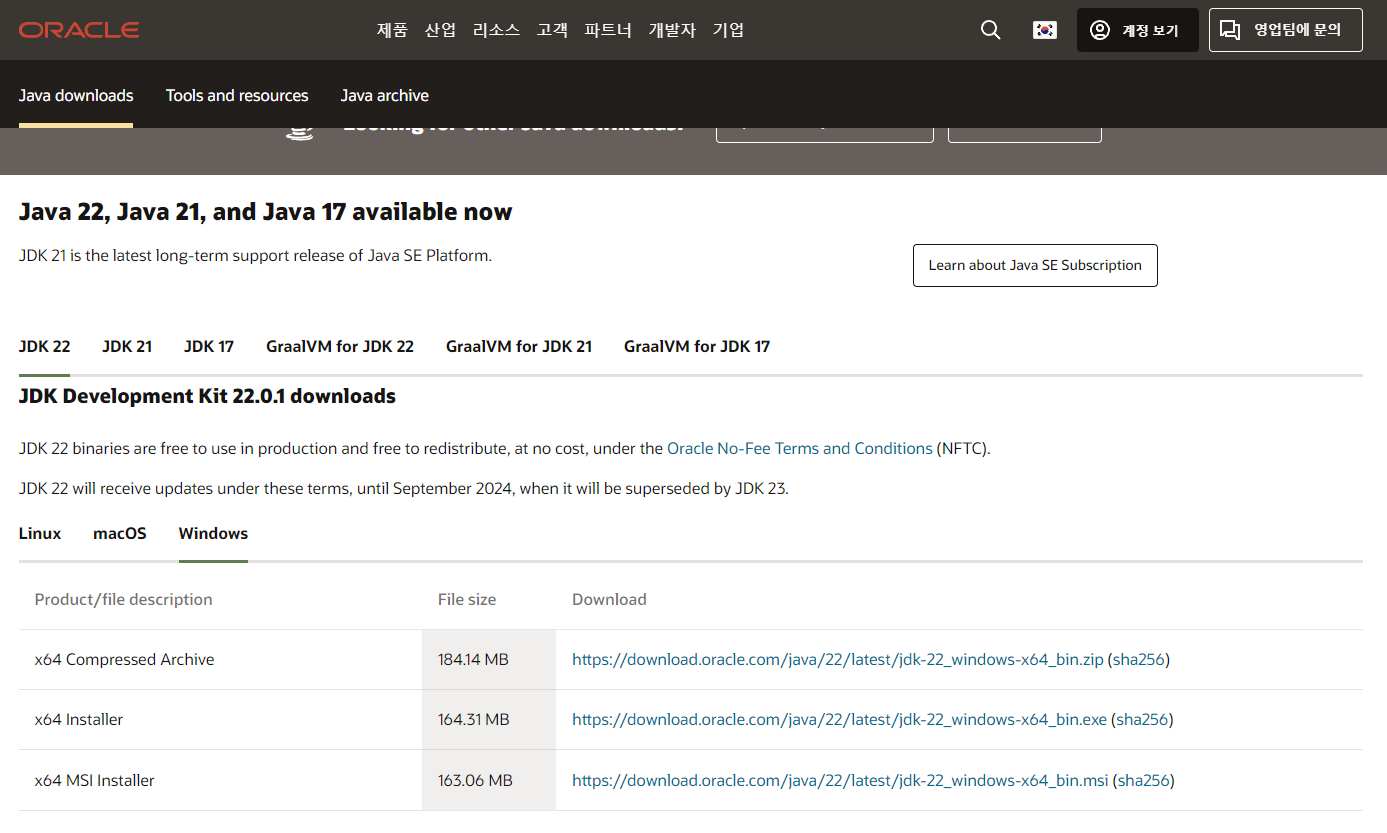Select the Java downloads tab

[x=76, y=96]
